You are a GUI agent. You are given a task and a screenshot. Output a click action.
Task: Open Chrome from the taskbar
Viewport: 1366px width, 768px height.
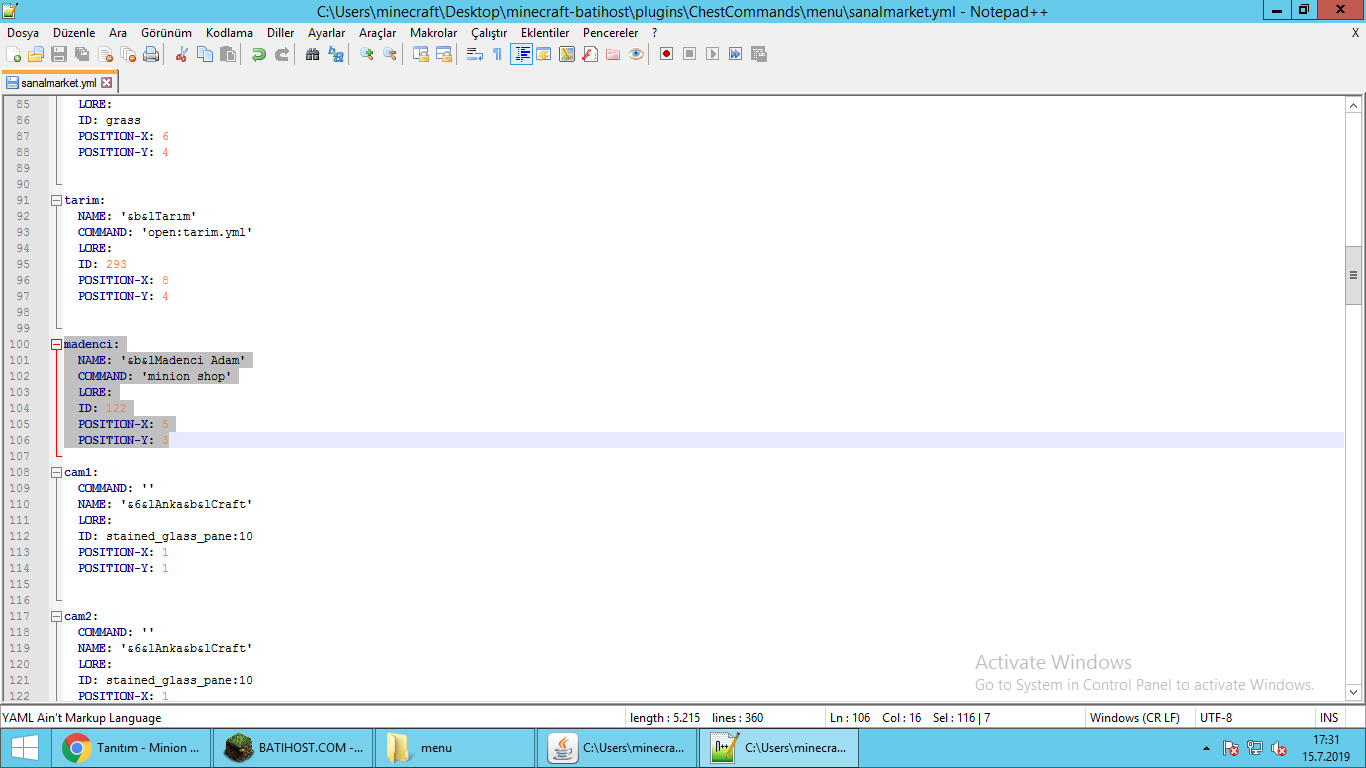point(132,747)
